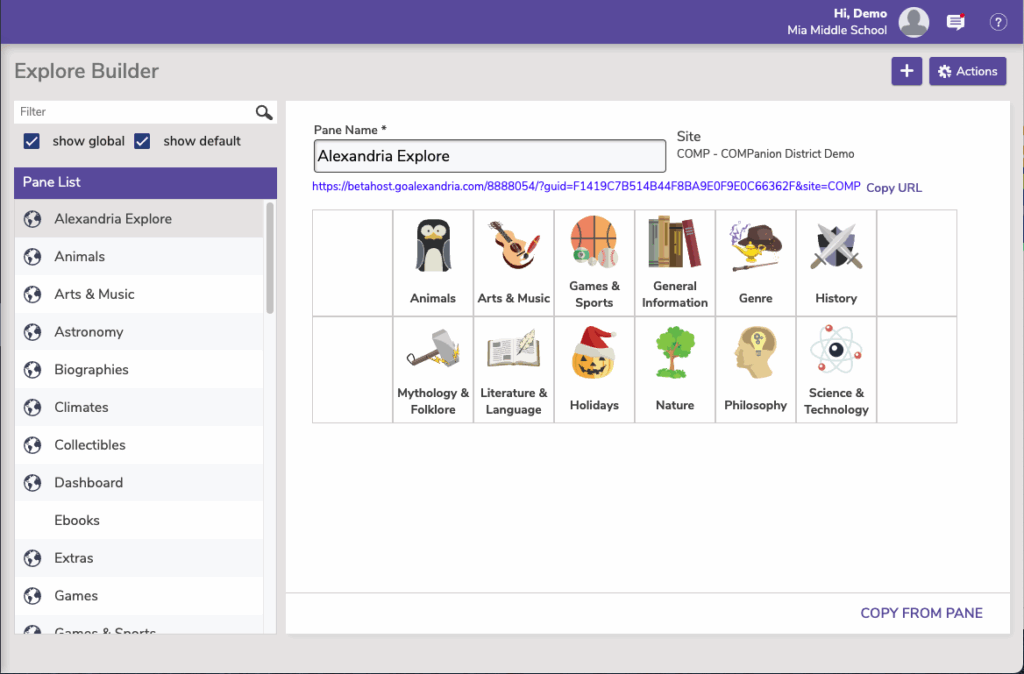The height and width of the screenshot is (674, 1024).
Task: Click the Pane List vertical scrollbar
Action: point(270,258)
